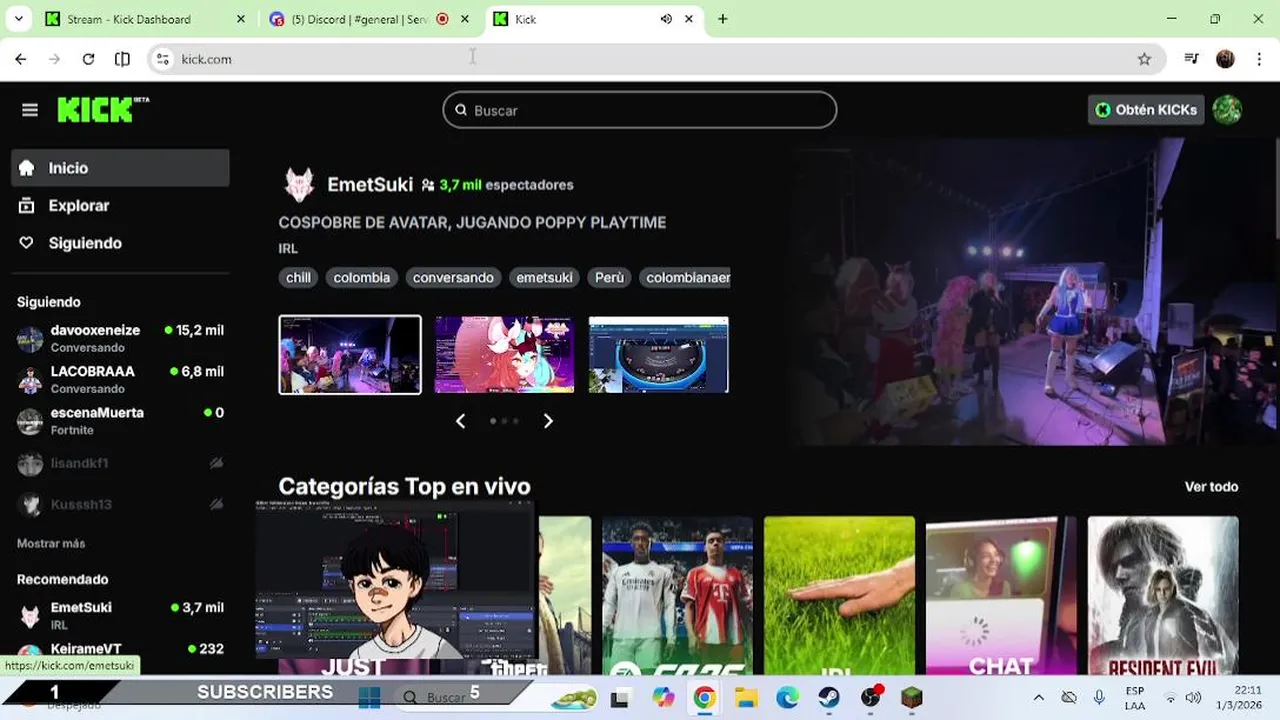Reload the page
The height and width of the screenshot is (720, 1280).
tap(88, 59)
